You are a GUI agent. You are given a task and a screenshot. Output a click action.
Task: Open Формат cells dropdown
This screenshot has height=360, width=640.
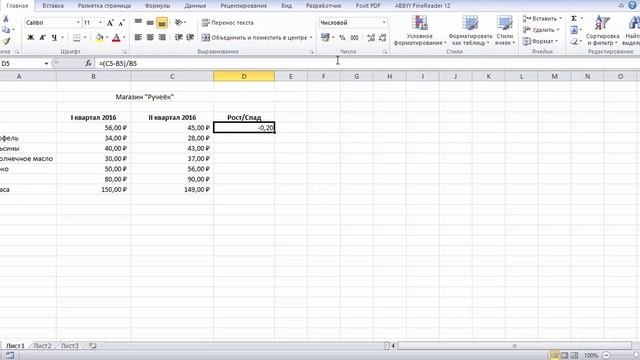tap(540, 41)
